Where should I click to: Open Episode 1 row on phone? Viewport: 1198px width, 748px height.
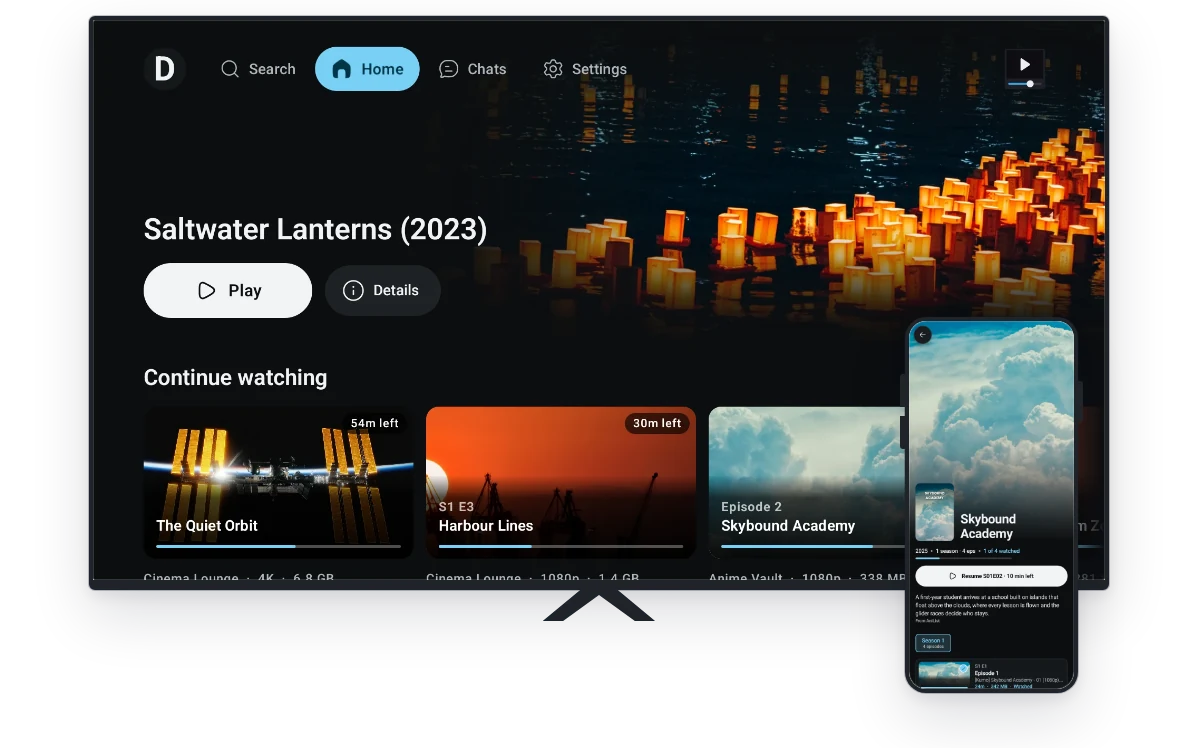point(991,675)
